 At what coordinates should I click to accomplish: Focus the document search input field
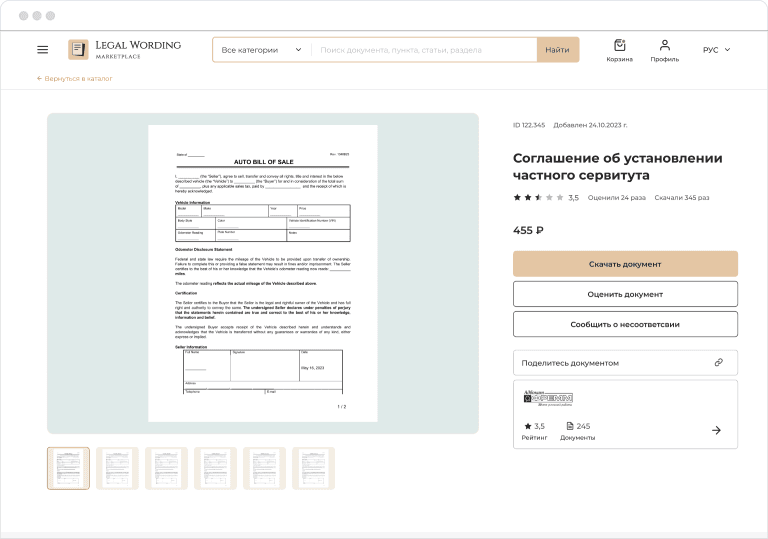pyautogui.click(x=427, y=50)
